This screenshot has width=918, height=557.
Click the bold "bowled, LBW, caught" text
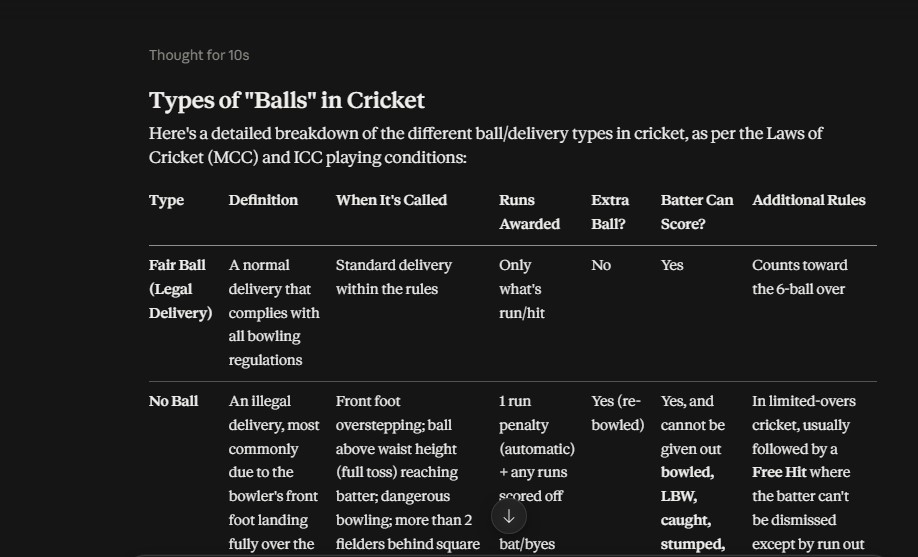[x=687, y=496]
